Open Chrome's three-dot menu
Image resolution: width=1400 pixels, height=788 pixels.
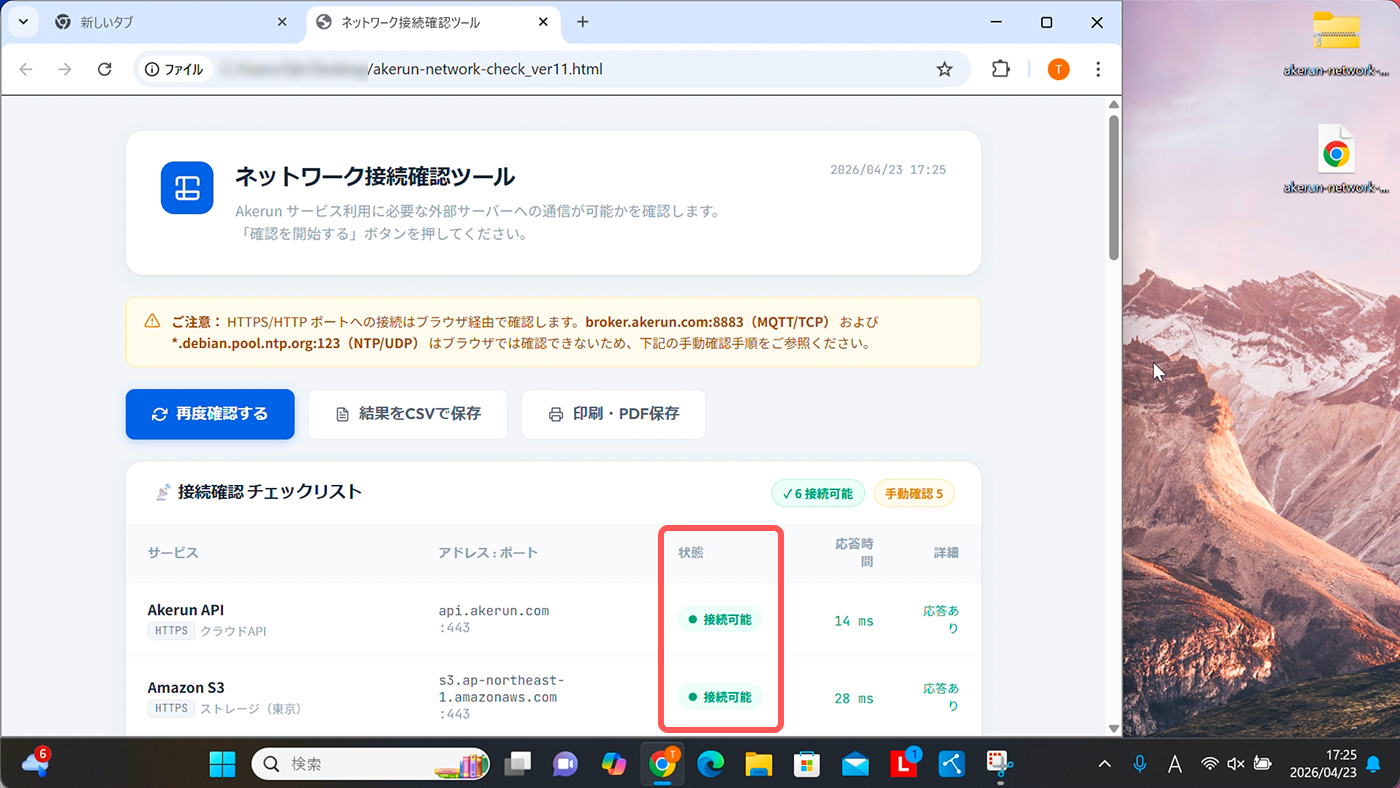1098,69
